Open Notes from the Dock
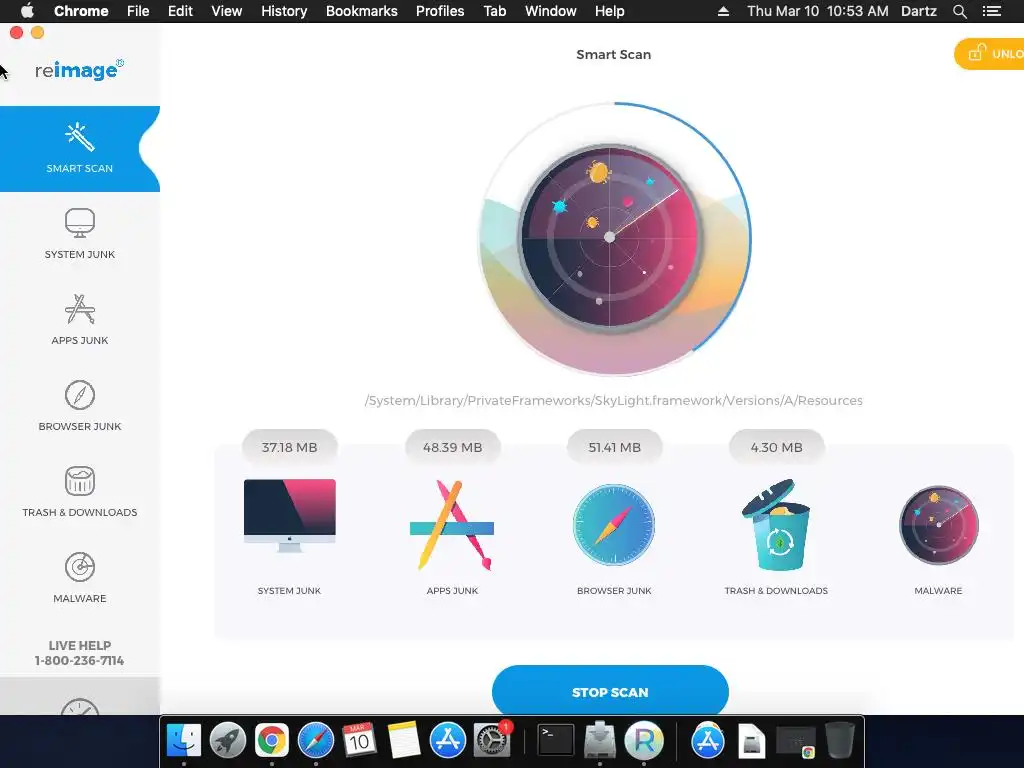 click(x=404, y=740)
